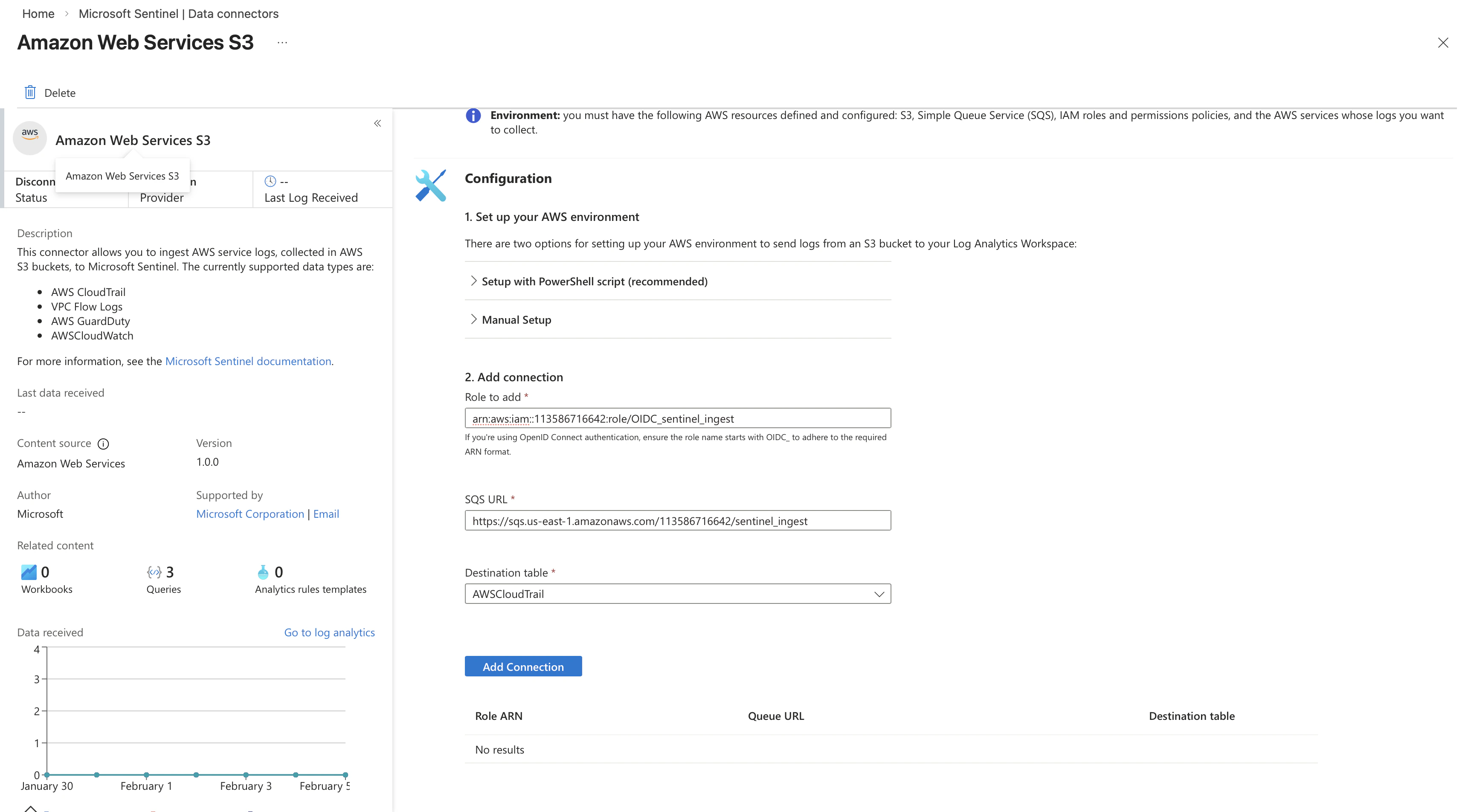Click the Add Connection button
The width and height of the screenshot is (1474, 812).
pyautogui.click(x=523, y=666)
